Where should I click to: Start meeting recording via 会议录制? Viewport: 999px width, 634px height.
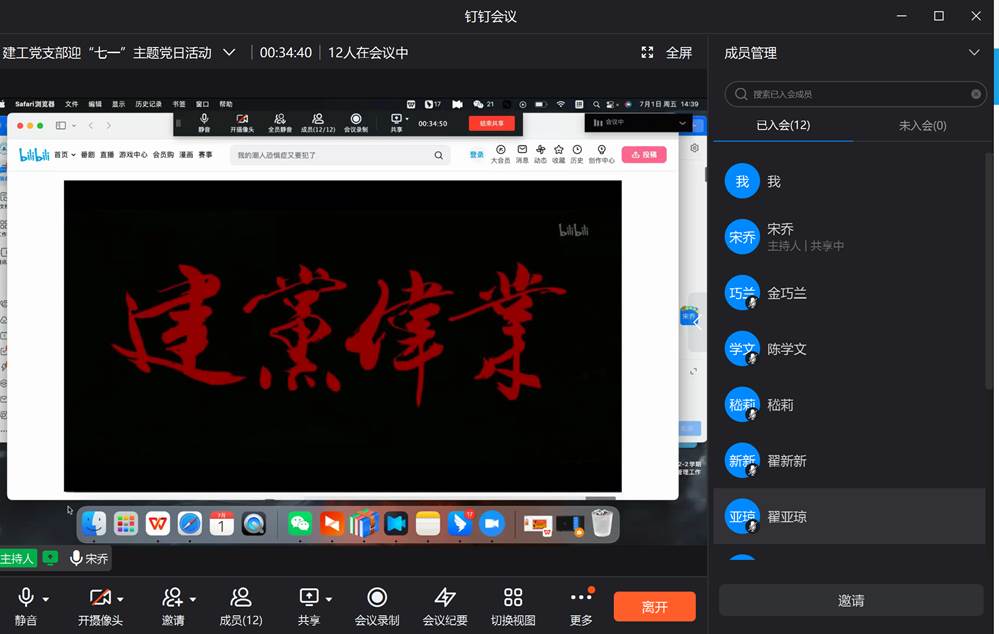pyautogui.click(x=377, y=598)
